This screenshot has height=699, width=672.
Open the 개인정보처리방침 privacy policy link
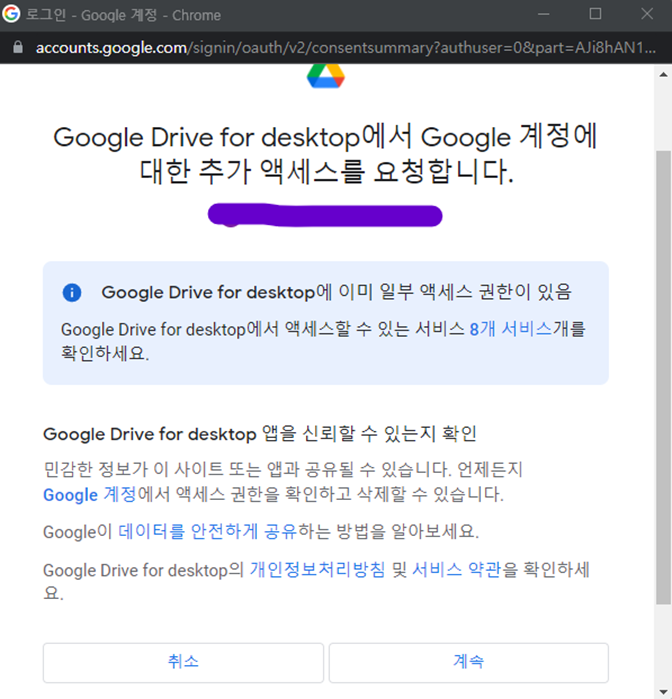point(317,570)
